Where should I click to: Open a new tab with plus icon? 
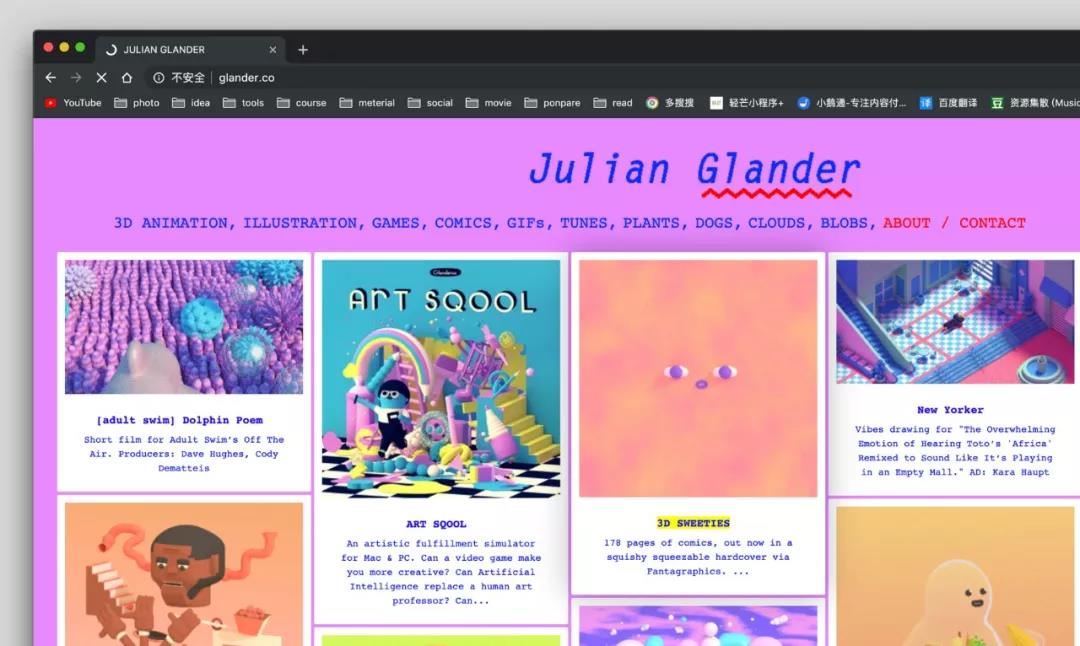pos(303,50)
